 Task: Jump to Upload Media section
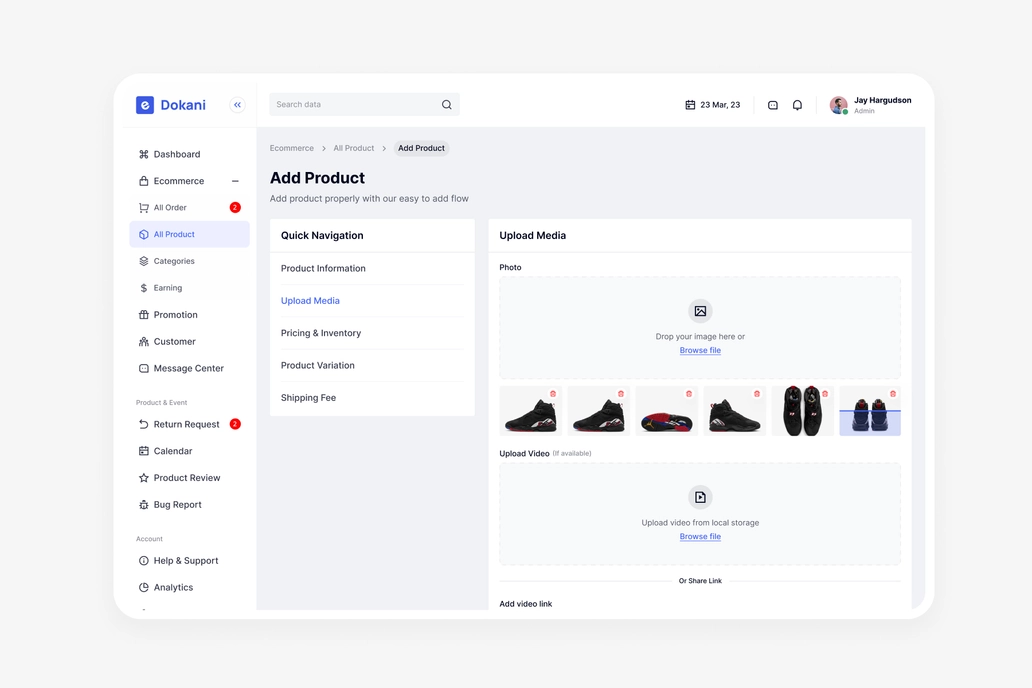point(310,301)
